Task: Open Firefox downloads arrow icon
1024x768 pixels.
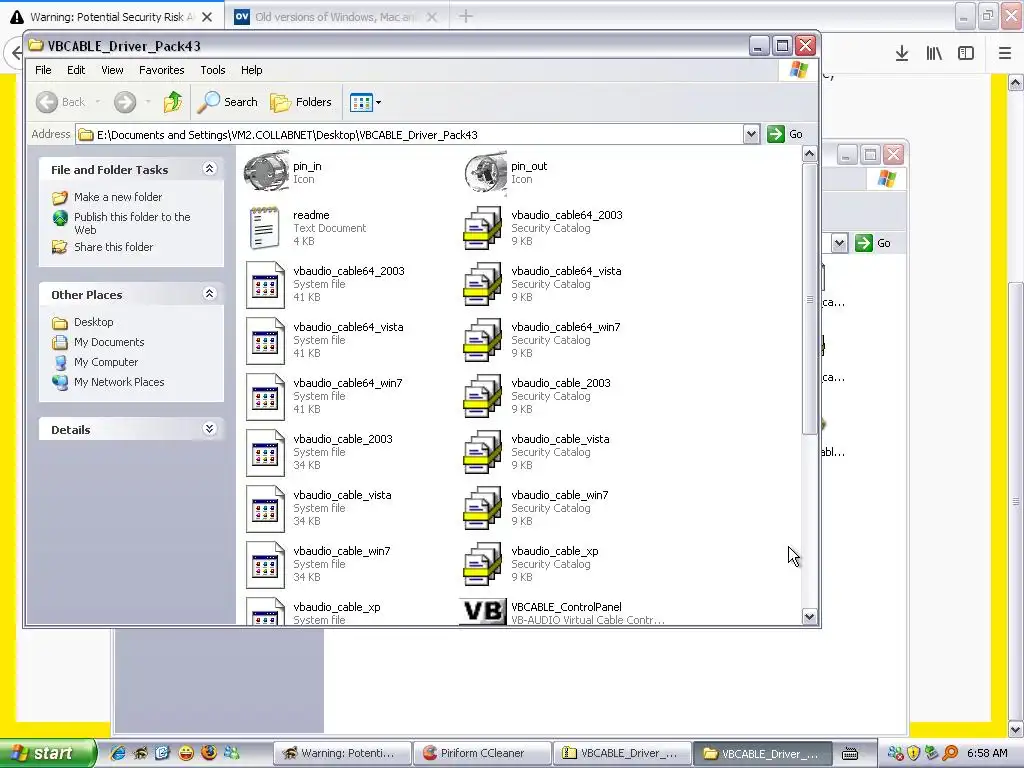Action: (902, 54)
